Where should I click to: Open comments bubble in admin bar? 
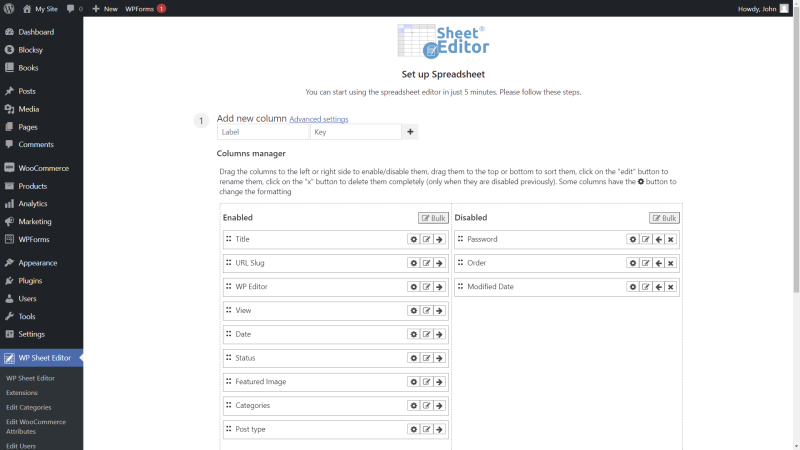tap(74, 9)
